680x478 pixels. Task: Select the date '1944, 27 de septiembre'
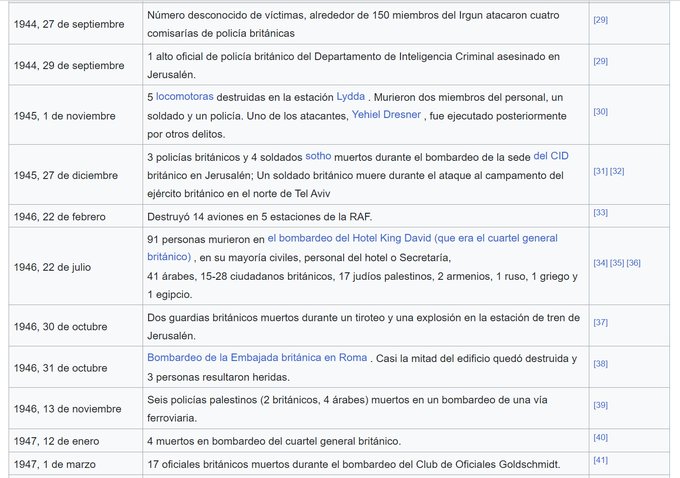tap(69, 24)
